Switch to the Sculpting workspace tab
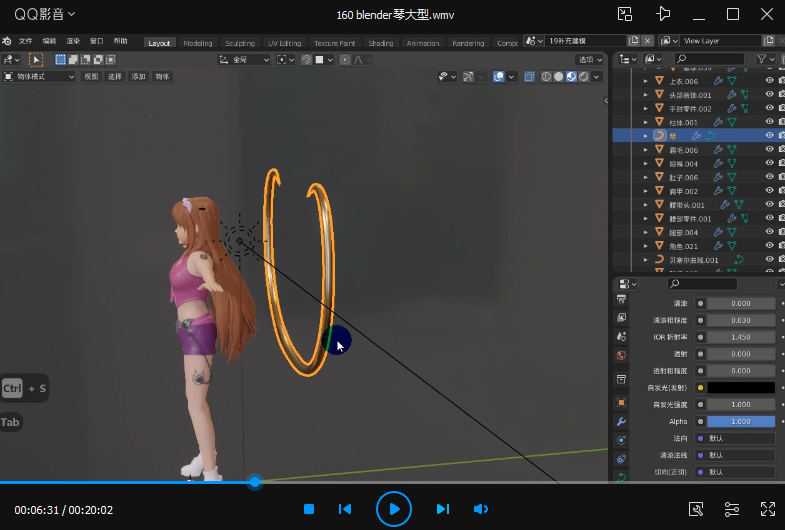This screenshot has height=530, width=785. coord(239,43)
